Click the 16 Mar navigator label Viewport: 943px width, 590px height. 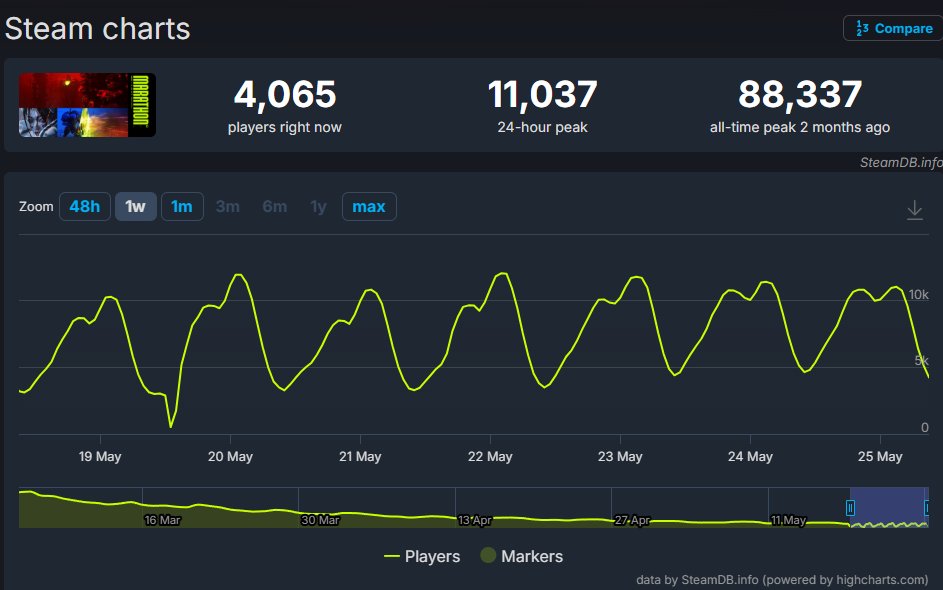[162, 520]
